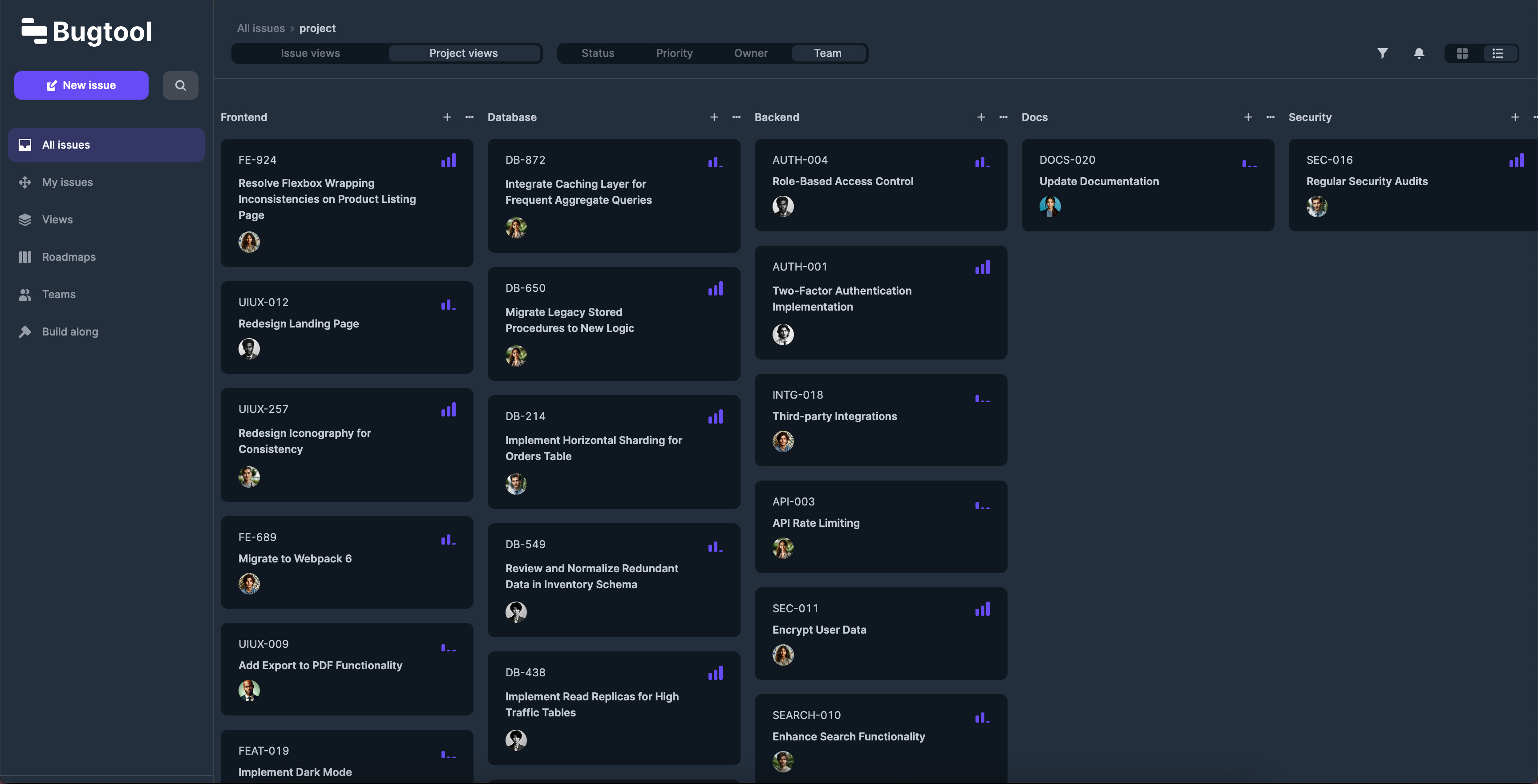1538x784 pixels.
Task: Open All issues breadcrumb link
Action: [x=261, y=28]
